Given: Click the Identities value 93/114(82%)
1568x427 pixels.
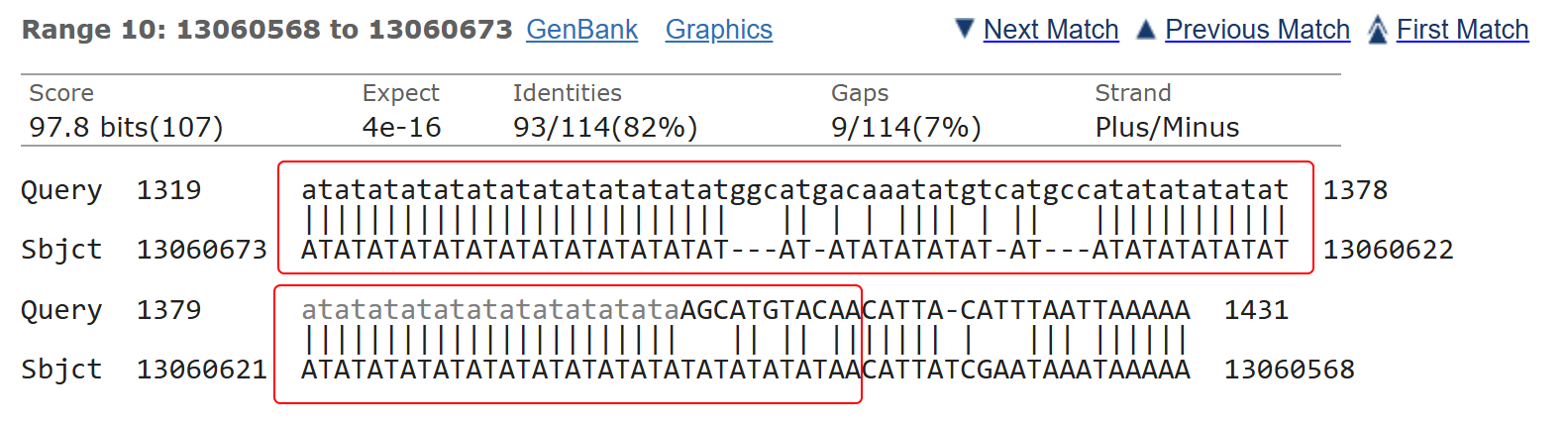Looking at the screenshot, I should pyautogui.click(x=605, y=127).
